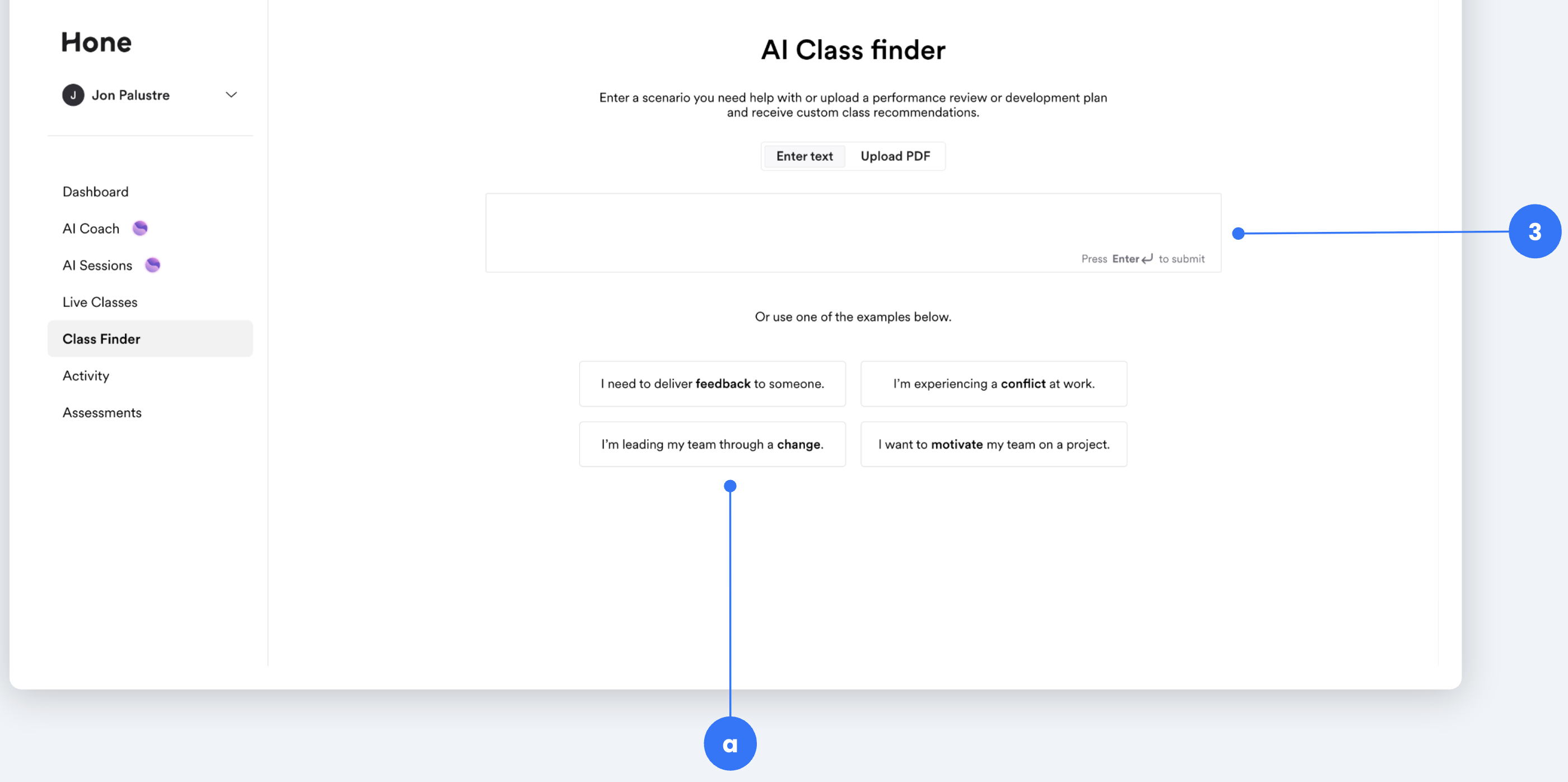Click the Enter key symbol next to submit hint
The height and width of the screenshot is (782, 1568).
point(1147,258)
